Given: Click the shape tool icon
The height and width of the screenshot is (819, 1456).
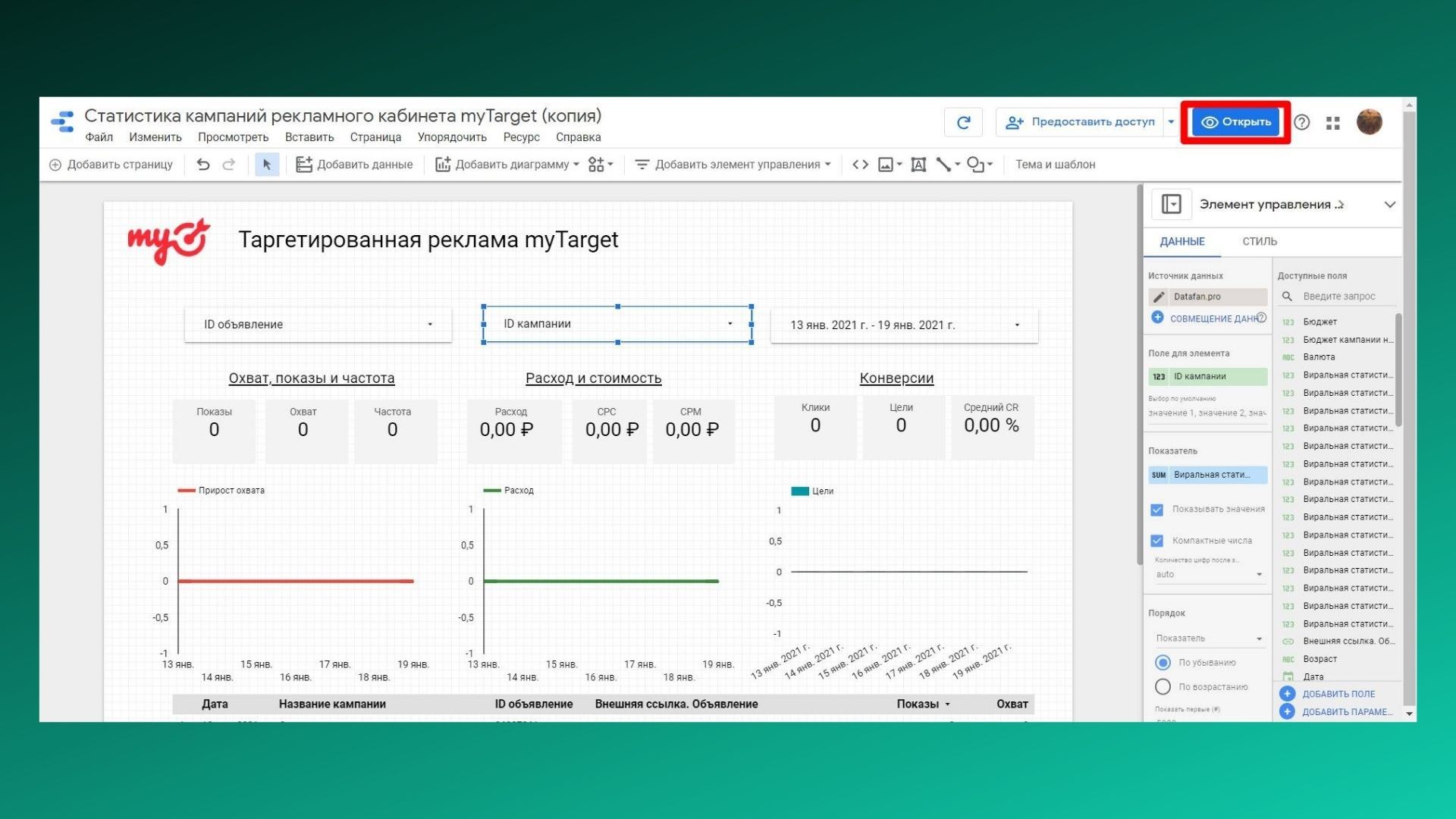Looking at the screenshot, I should pyautogui.click(x=975, y=164).
